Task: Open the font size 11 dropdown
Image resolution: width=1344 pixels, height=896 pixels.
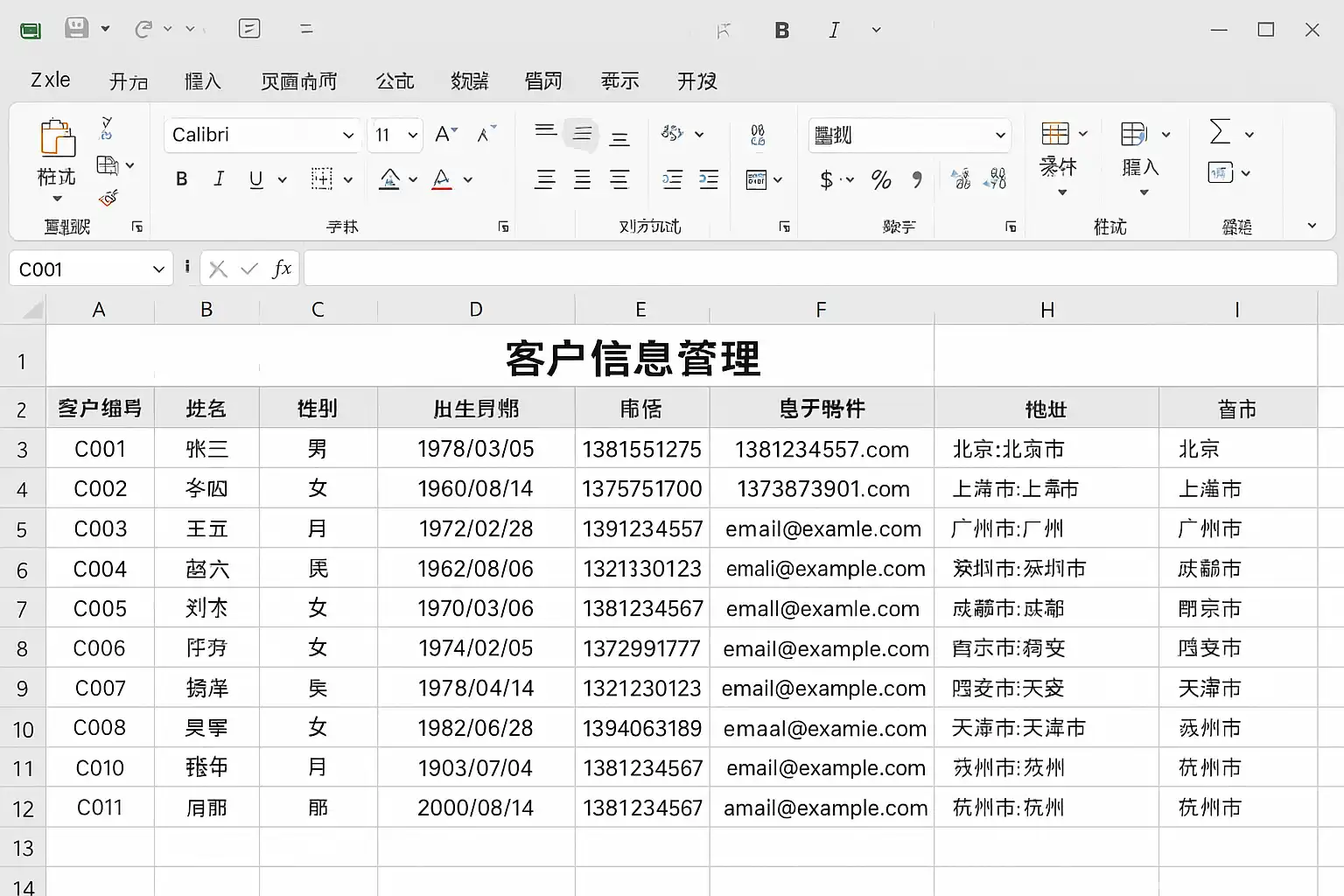Action: [413, 135]
